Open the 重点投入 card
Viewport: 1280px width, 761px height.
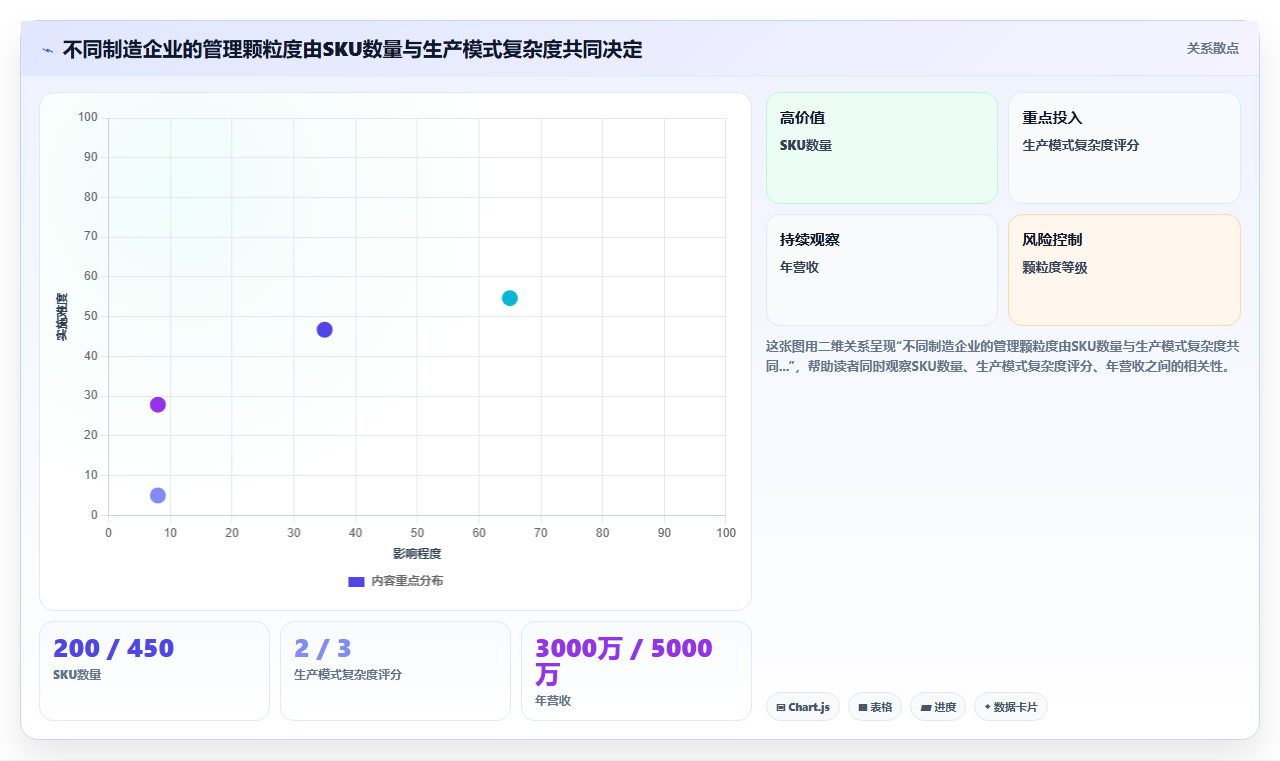pyautogui.click(x=1124, y=148)
